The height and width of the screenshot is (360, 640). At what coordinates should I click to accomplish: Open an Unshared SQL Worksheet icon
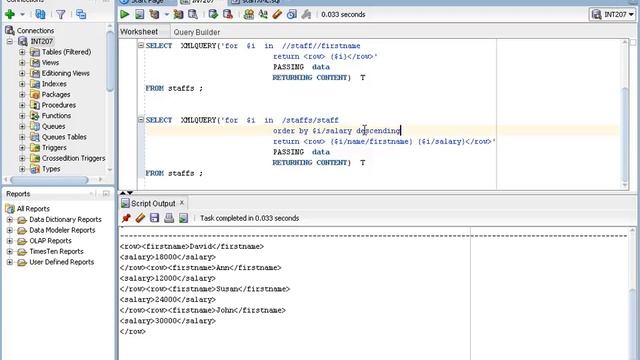point(249,14)
